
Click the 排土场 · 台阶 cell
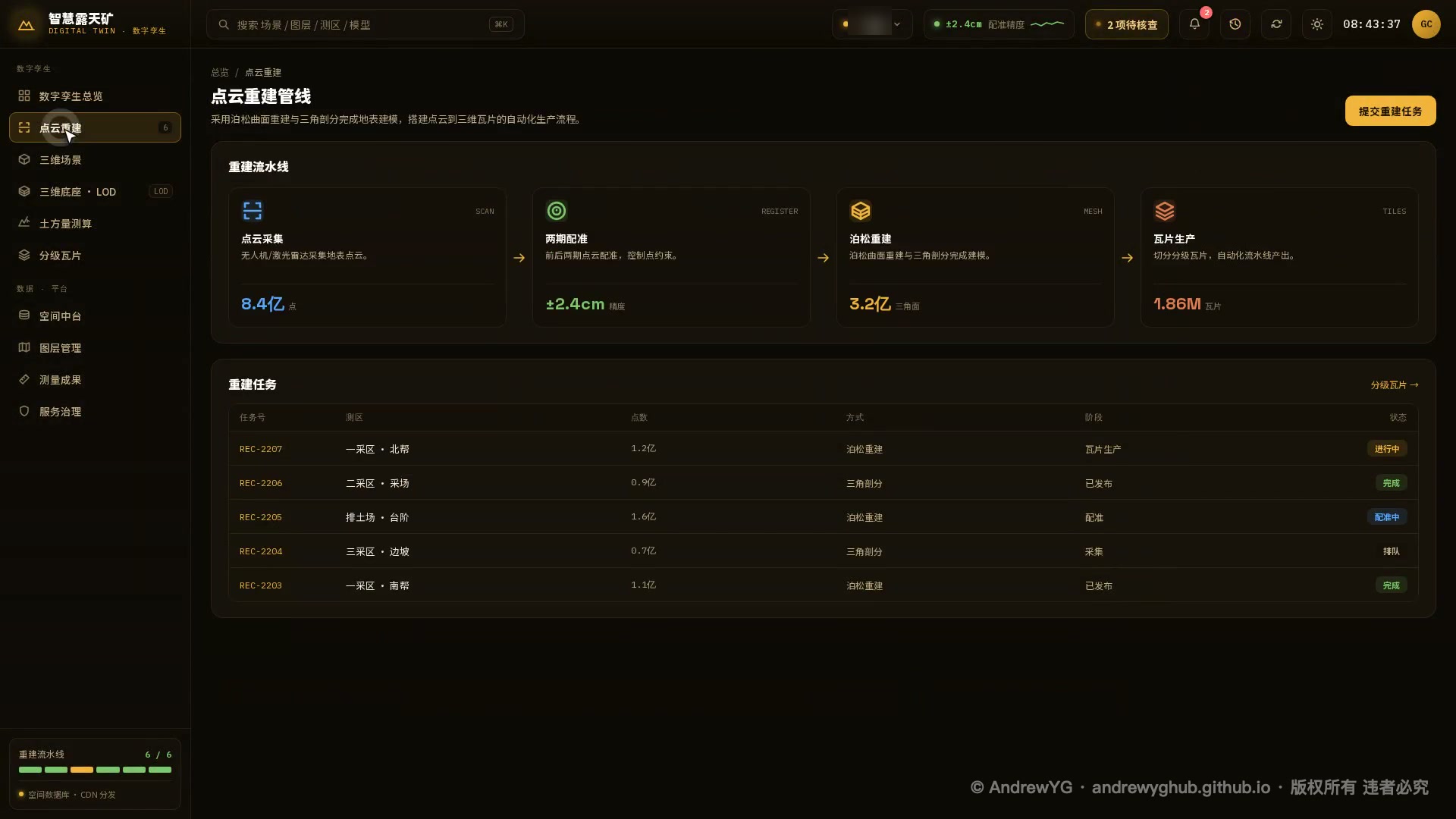378,517
